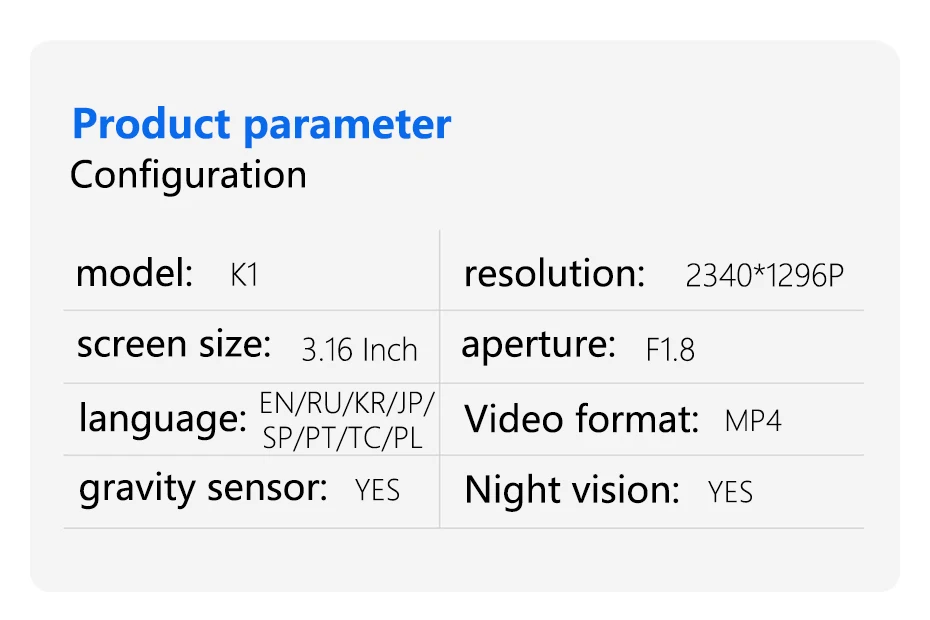This screenshot has height=620, width=930.
Task: Click the blue Product parameter heading
Action: coord(261,125)
